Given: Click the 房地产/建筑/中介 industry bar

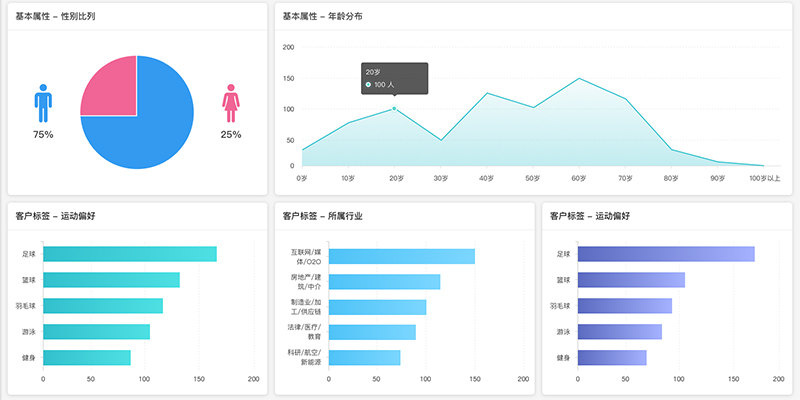Looking at the screenshot, I should pos(384,281).
